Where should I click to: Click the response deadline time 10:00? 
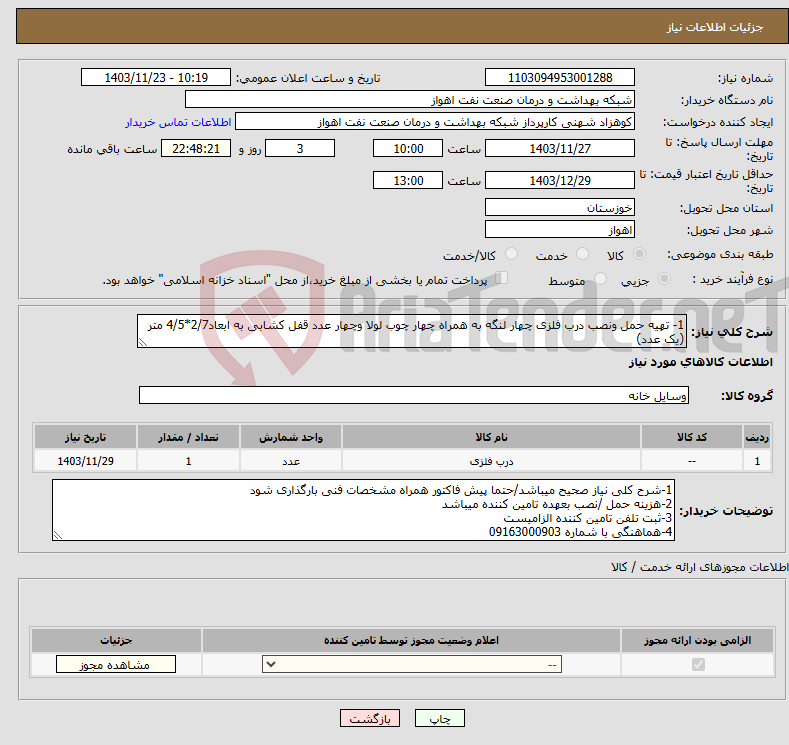[408, 148]
